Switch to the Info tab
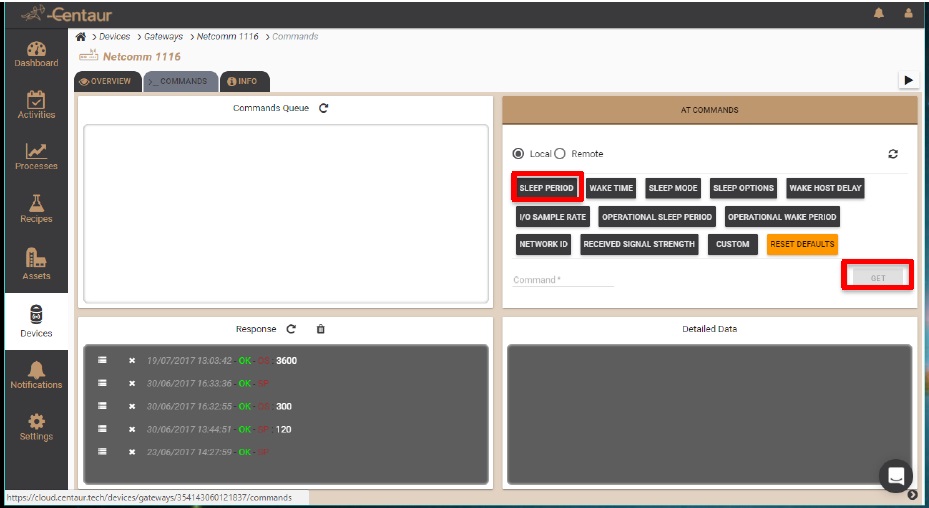The width and height of the screenshot is (929, 508). point(243,82)
